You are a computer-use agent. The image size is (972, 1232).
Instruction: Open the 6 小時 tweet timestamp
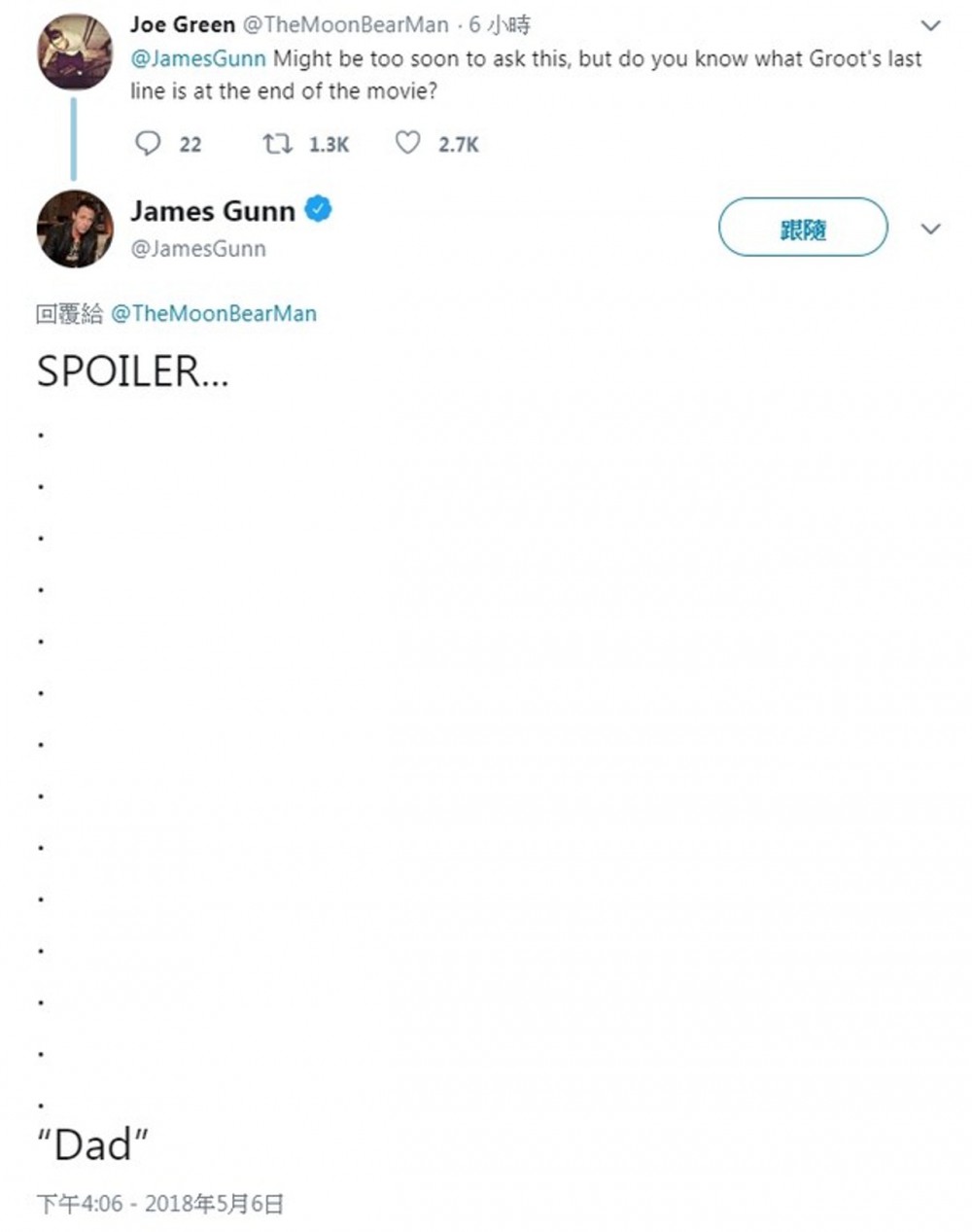coord(500,24)
